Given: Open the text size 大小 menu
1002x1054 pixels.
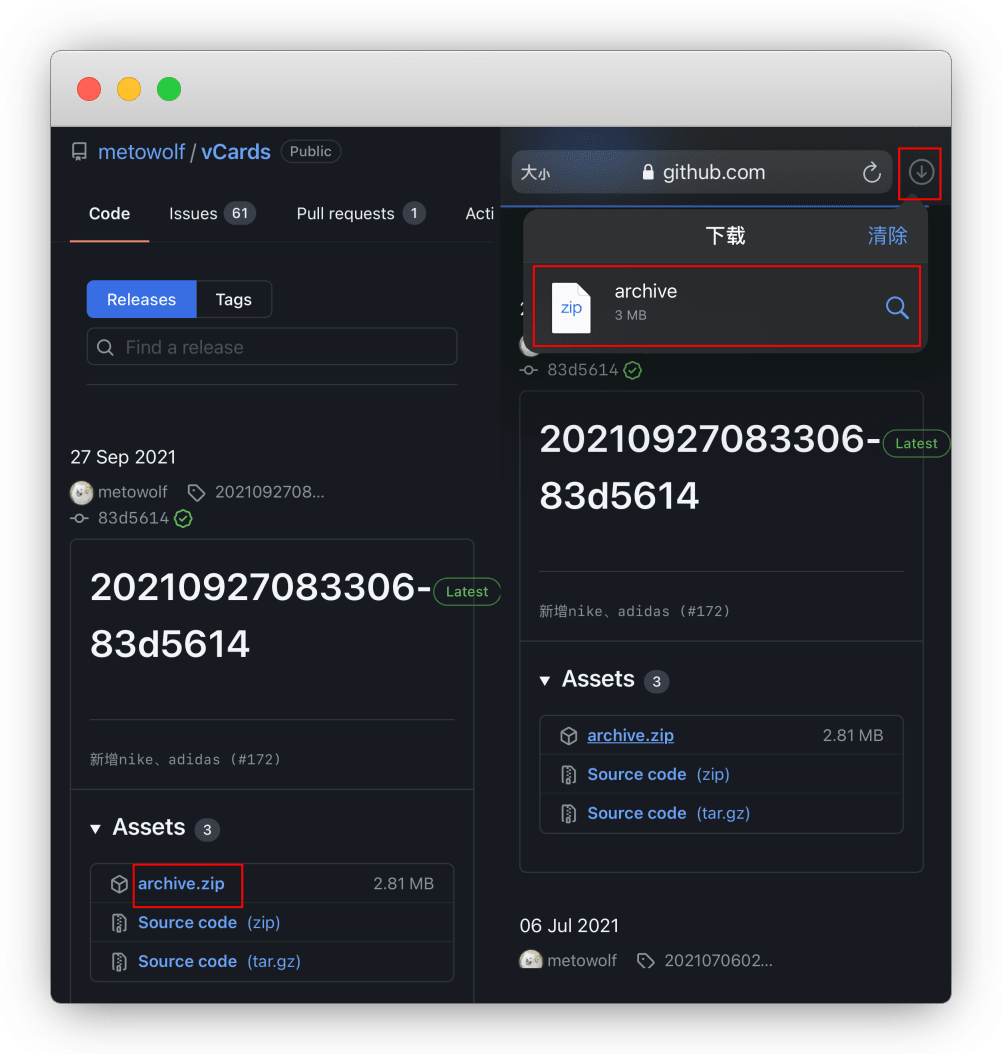Looking at the screenshot, I should (535, 173).
